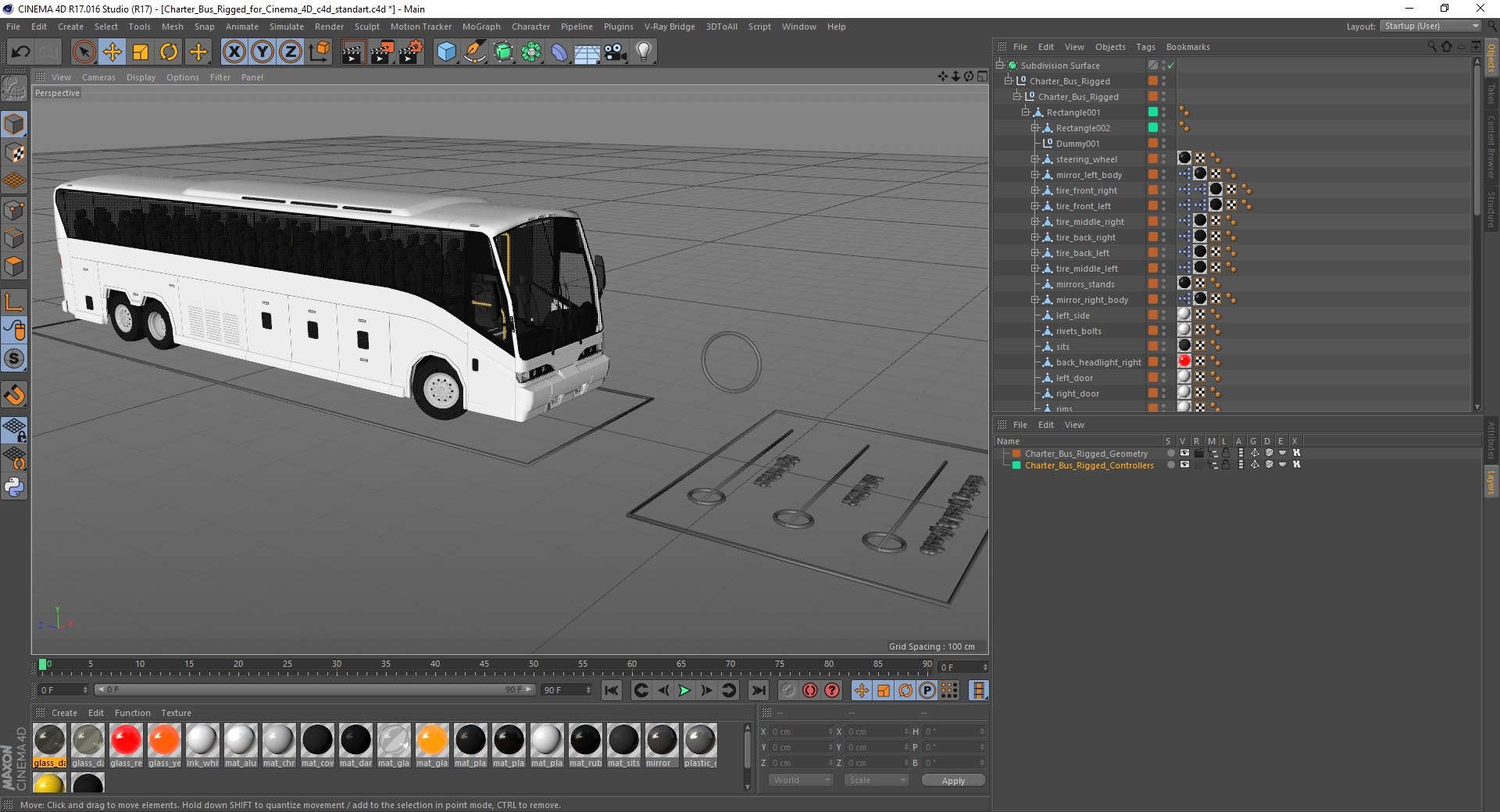Expand tire_back_left object
Screen dimensions: 1500x812
[x=1034, y=252]
